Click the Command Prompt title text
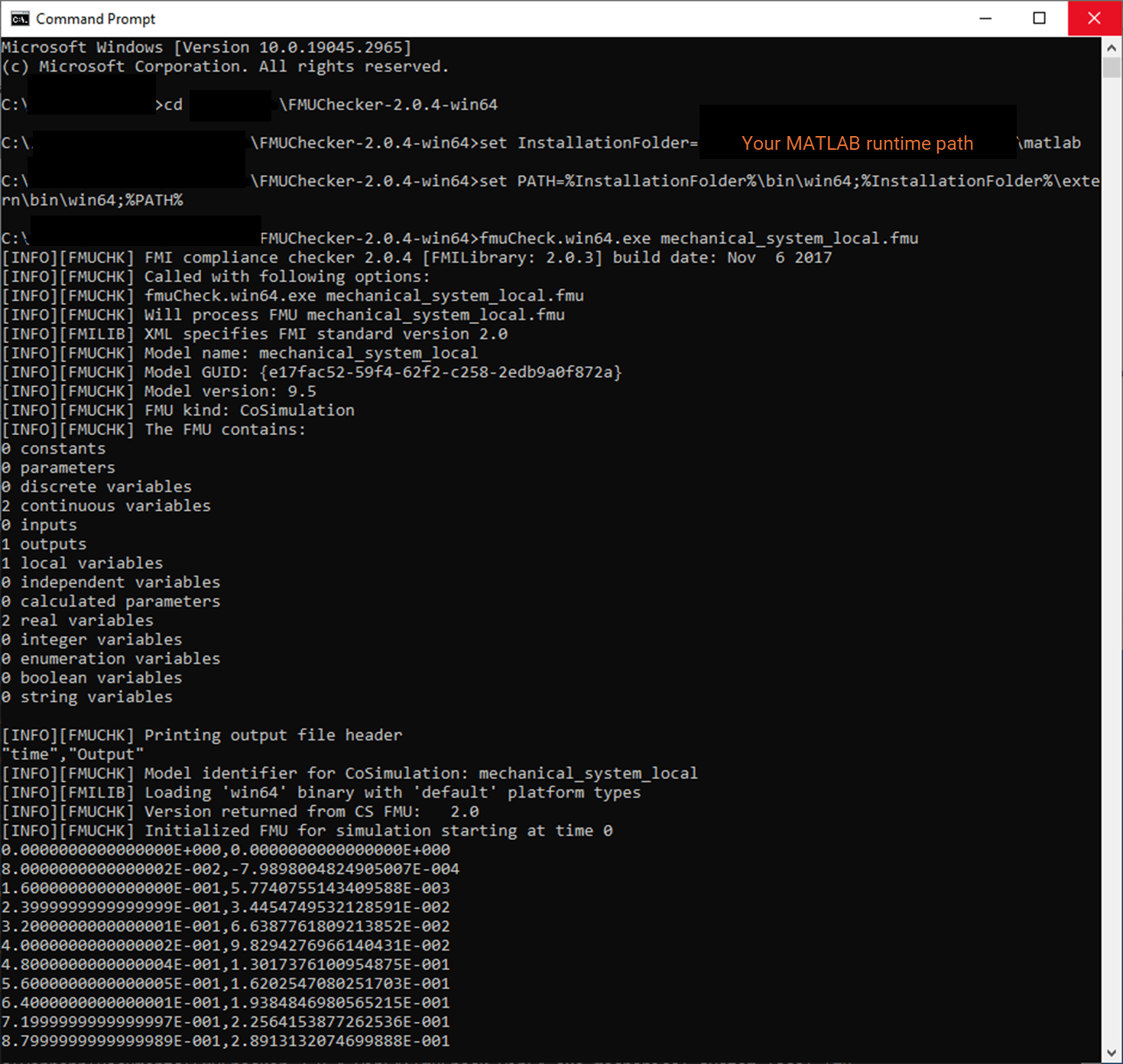The image size is (1123, 1064). pos(96,18)
